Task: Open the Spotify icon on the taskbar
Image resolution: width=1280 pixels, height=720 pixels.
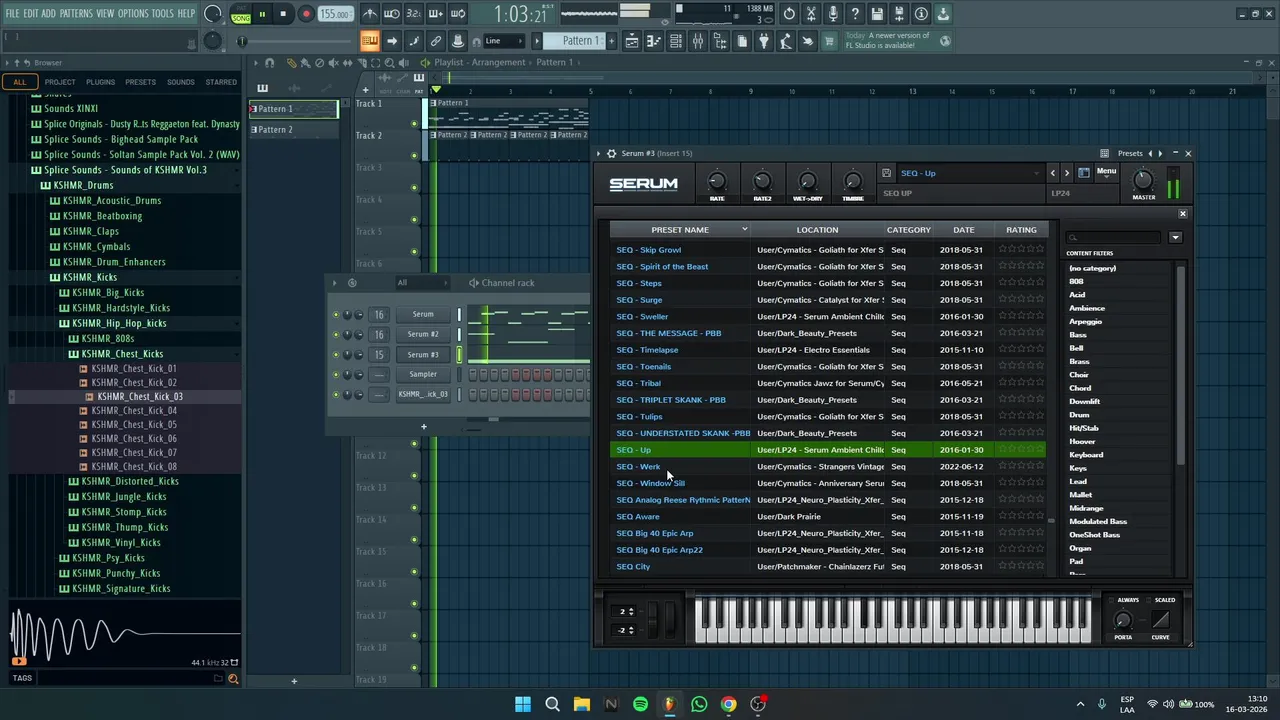Action: click(x=640, y=704)
